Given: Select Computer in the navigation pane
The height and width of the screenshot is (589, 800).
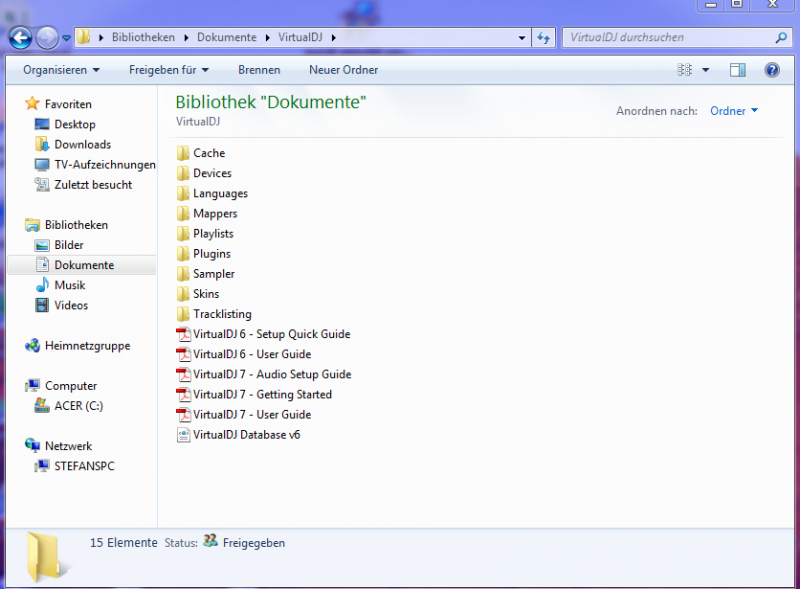Looking at the screenshot, I should pos(70,386).
